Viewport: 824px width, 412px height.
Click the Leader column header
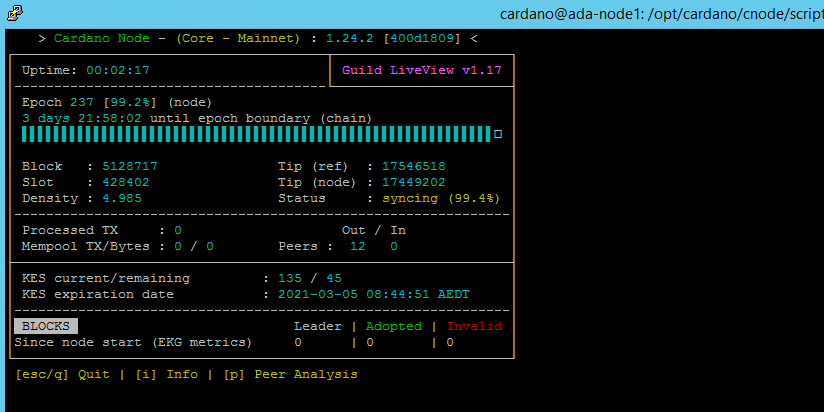(317, 326)
